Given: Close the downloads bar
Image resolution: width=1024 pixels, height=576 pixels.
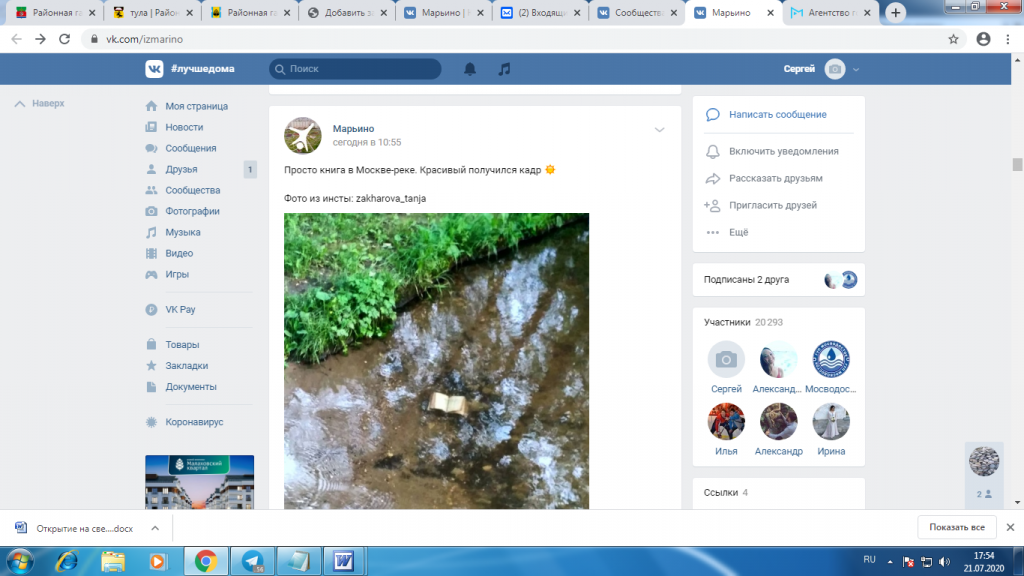Looking at the screenshot, I should pos(1010,527).
